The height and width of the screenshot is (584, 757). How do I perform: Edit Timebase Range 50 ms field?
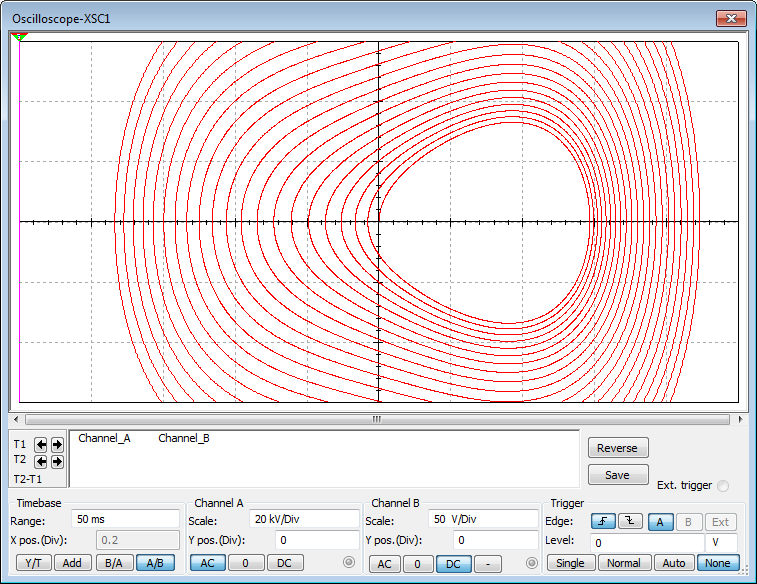coord(126,519)
